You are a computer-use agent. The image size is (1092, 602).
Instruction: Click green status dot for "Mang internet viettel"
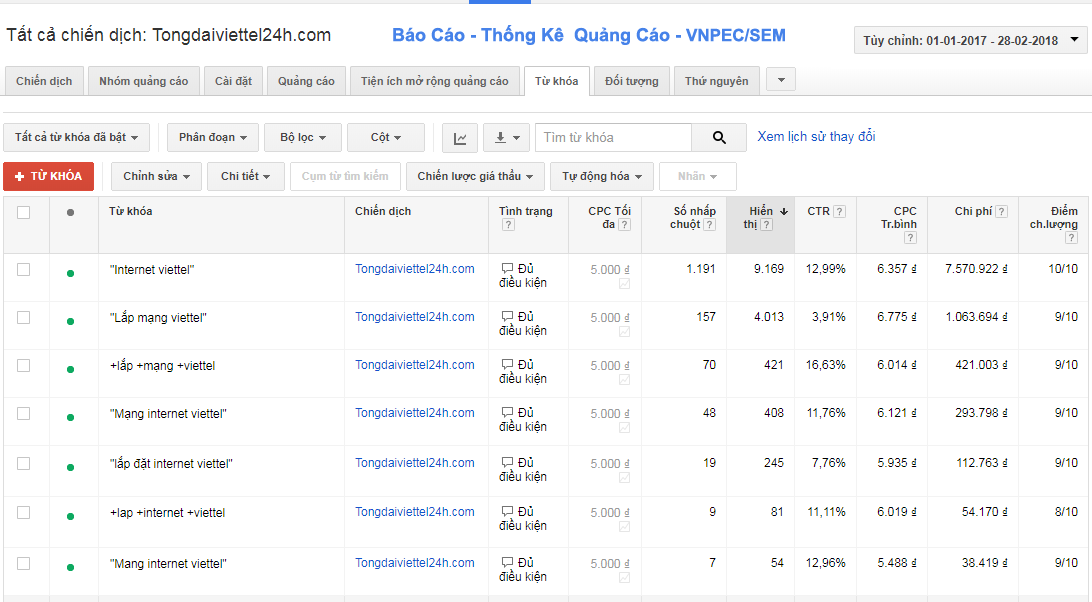tap(70, 567)
